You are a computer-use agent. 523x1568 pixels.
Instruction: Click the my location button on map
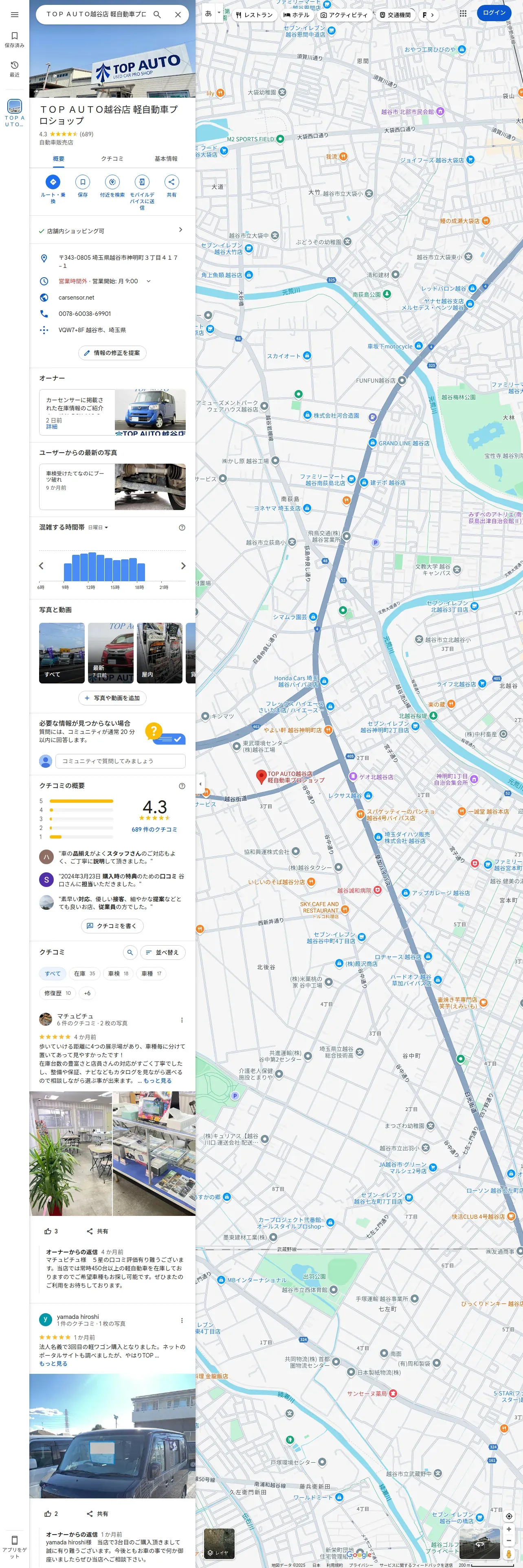(509, 1516)
